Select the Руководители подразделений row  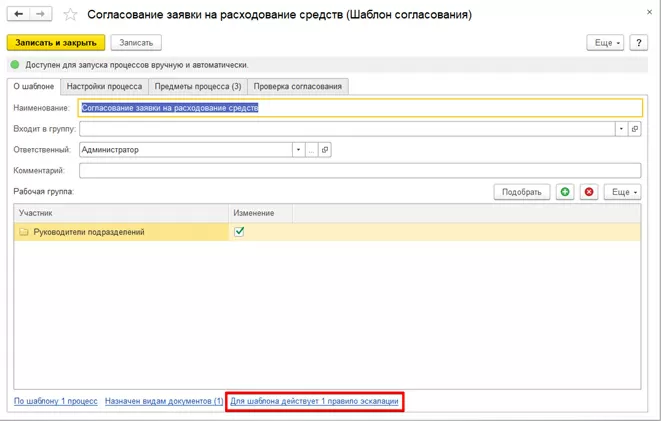pos(327,232)
